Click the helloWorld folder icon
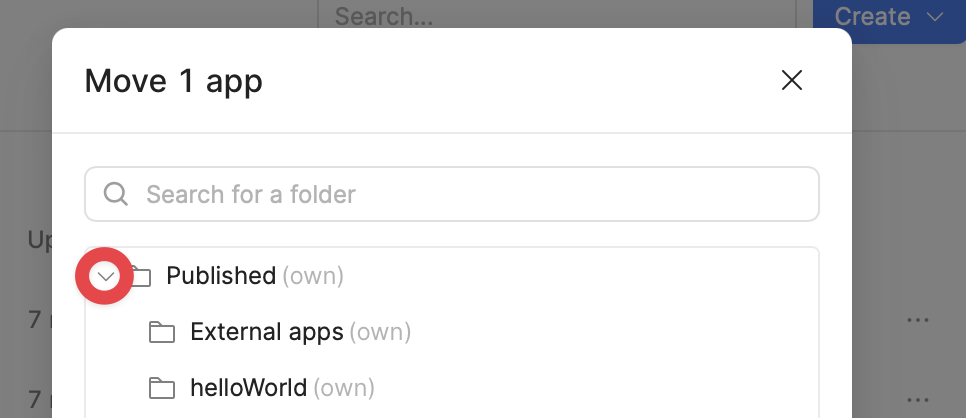The image size is (966, 418). pyautogui.click(x=162, y=388)
